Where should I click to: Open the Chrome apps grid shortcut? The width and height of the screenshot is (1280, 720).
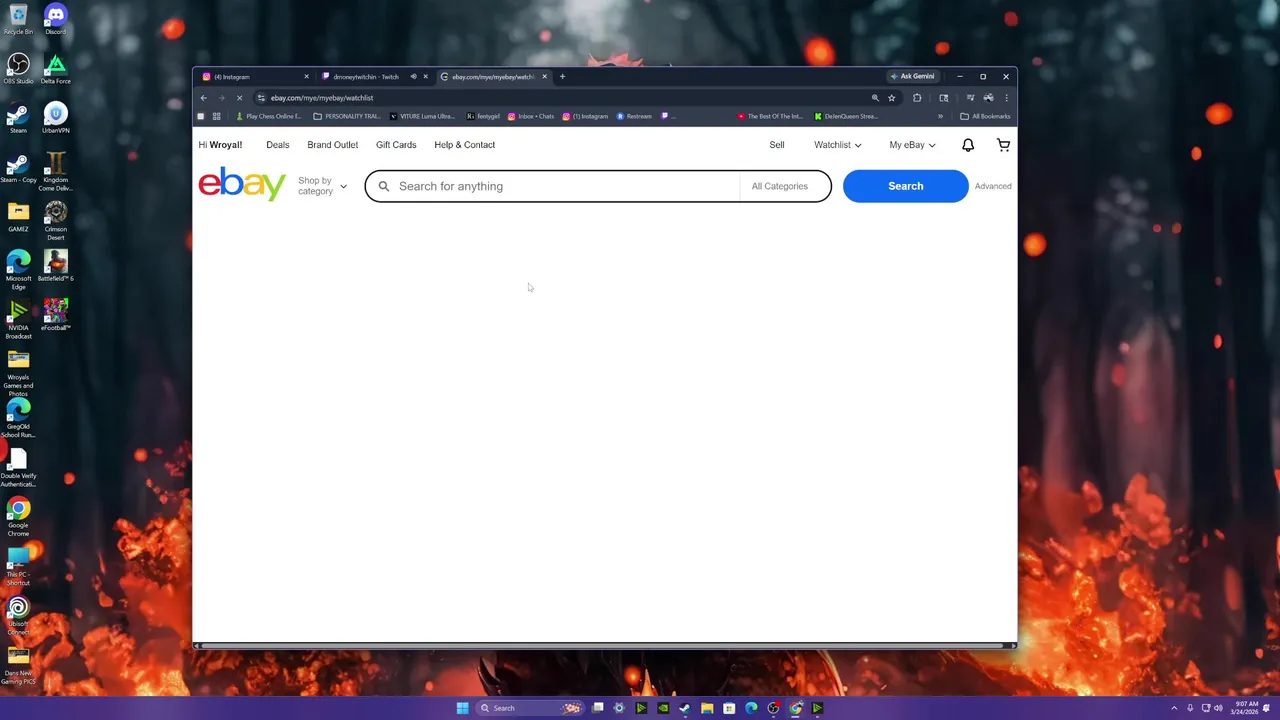pyautogui.click(x=216, y=116)
